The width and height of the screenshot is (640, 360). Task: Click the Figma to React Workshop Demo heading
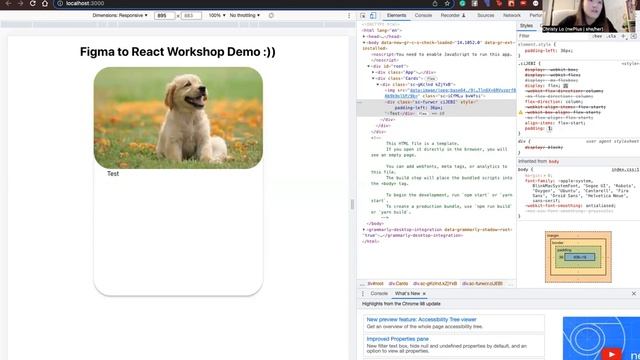click(178, 52)
